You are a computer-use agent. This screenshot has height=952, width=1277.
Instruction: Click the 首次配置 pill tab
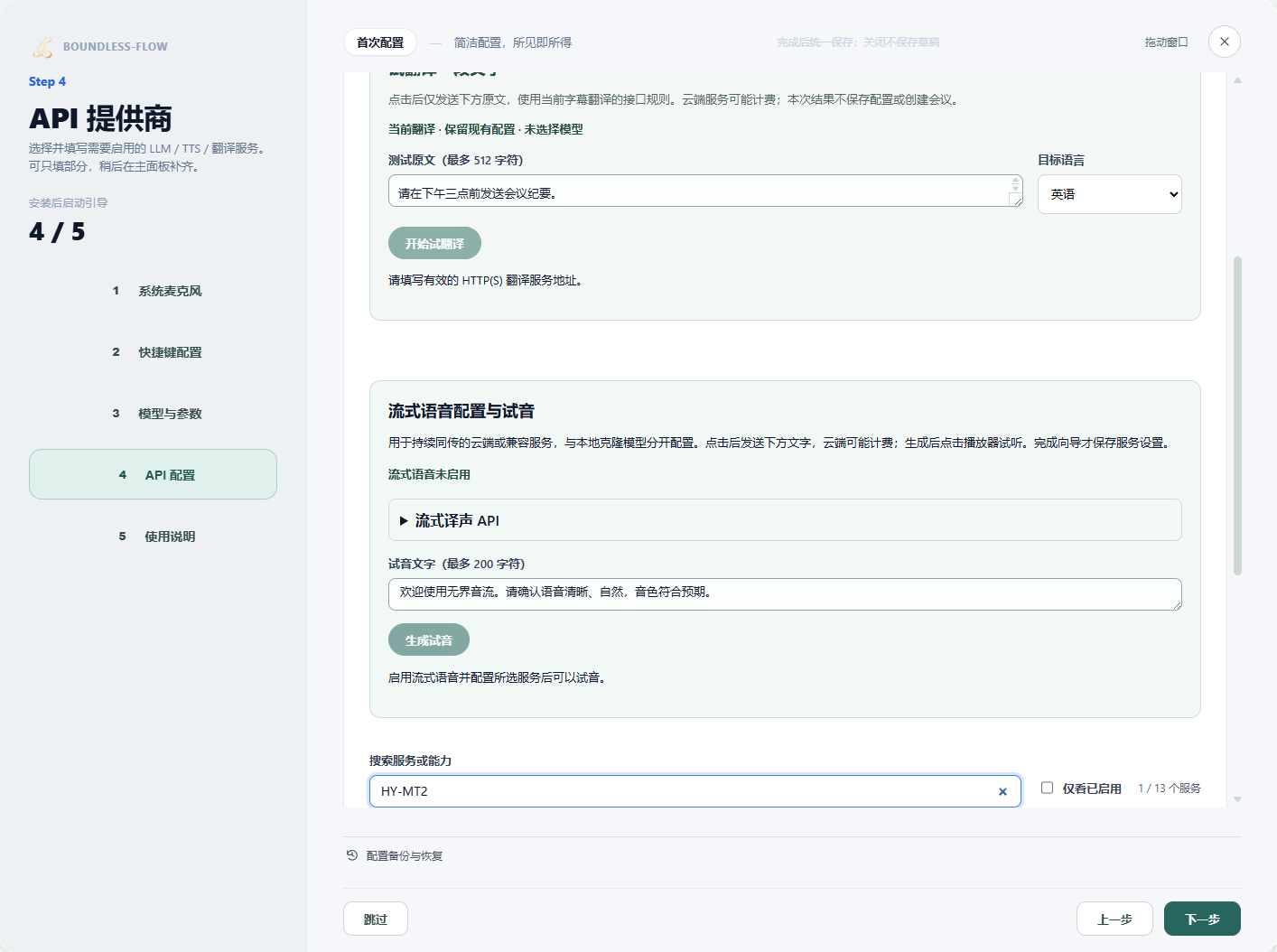tap(380, 42)
